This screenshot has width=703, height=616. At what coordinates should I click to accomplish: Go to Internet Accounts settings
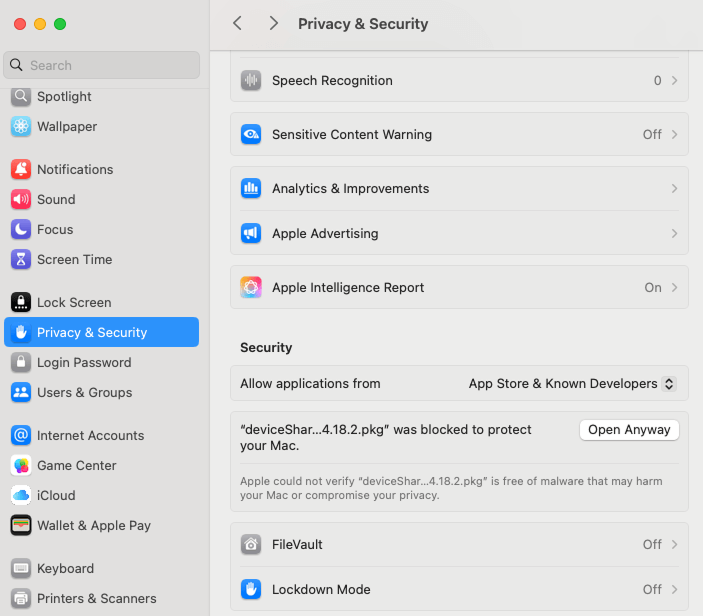pyautogui.click(x=101, y=435)
